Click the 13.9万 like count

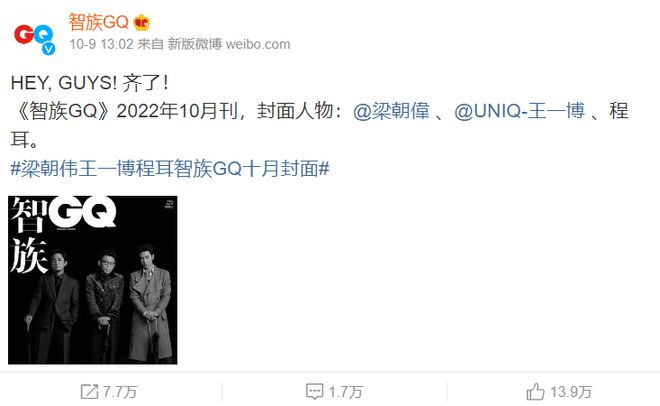571,392
